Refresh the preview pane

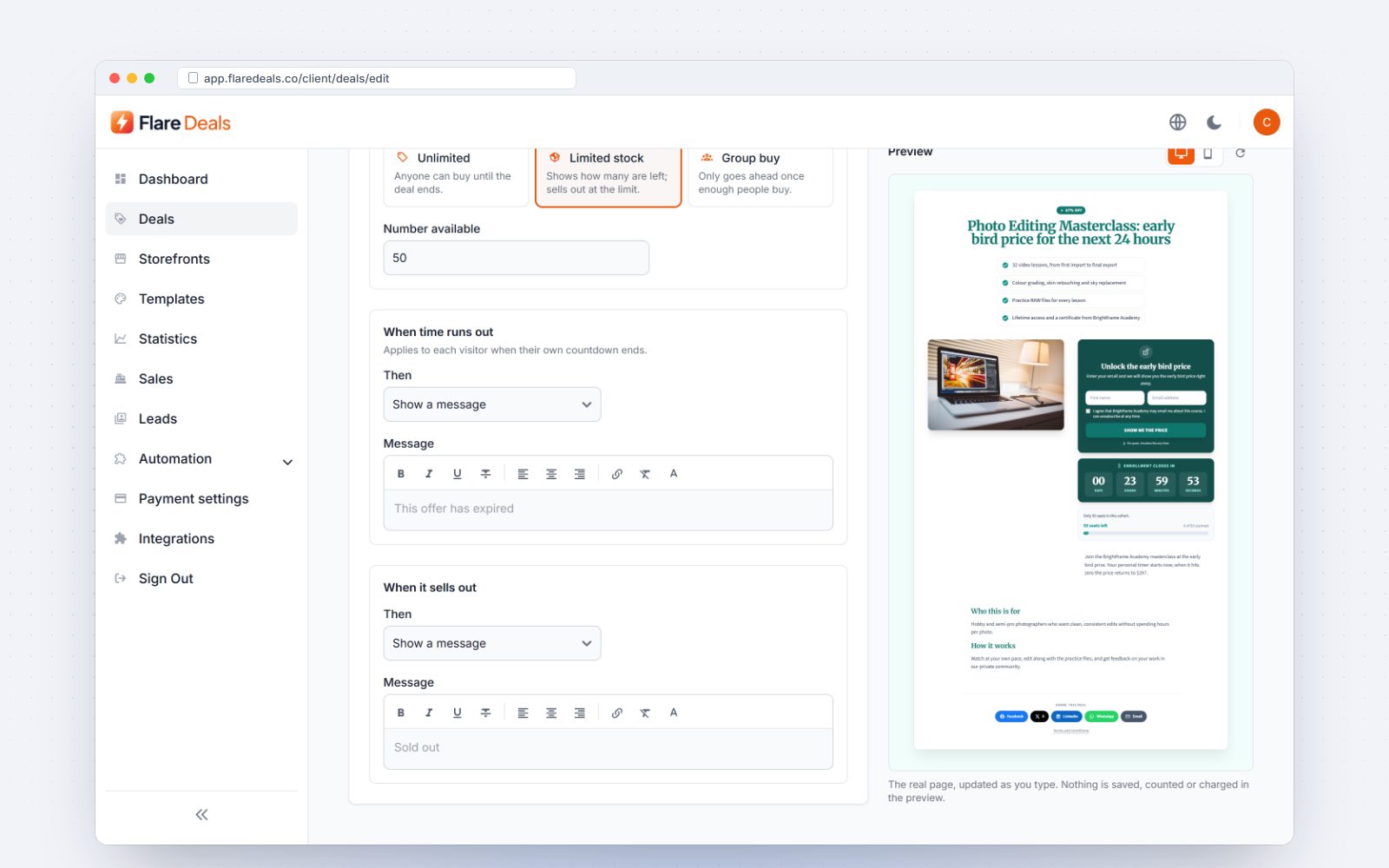(x=1241, y=153)
